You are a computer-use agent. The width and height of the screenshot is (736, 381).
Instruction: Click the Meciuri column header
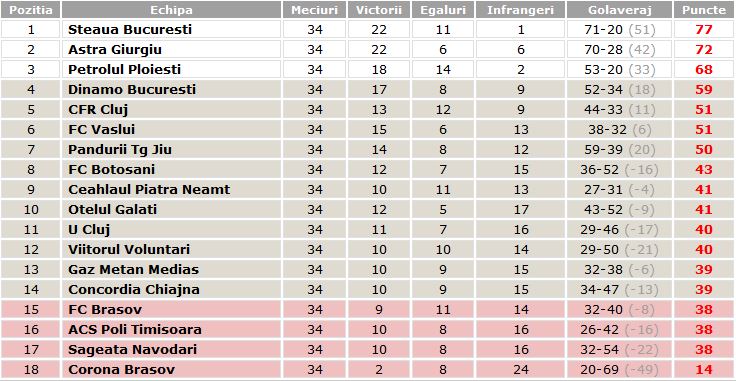[314, 10]
